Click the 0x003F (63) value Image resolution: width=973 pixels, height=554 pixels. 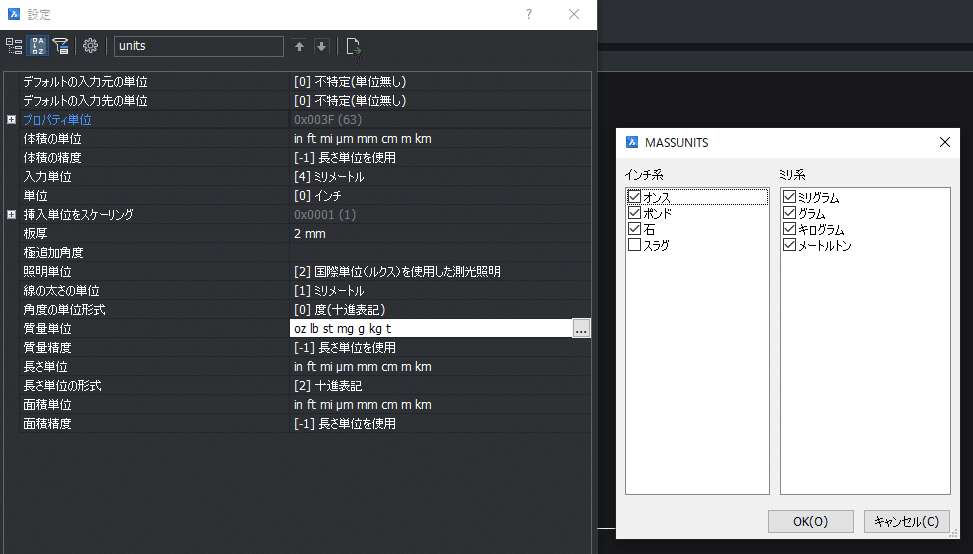click(328, 120)
